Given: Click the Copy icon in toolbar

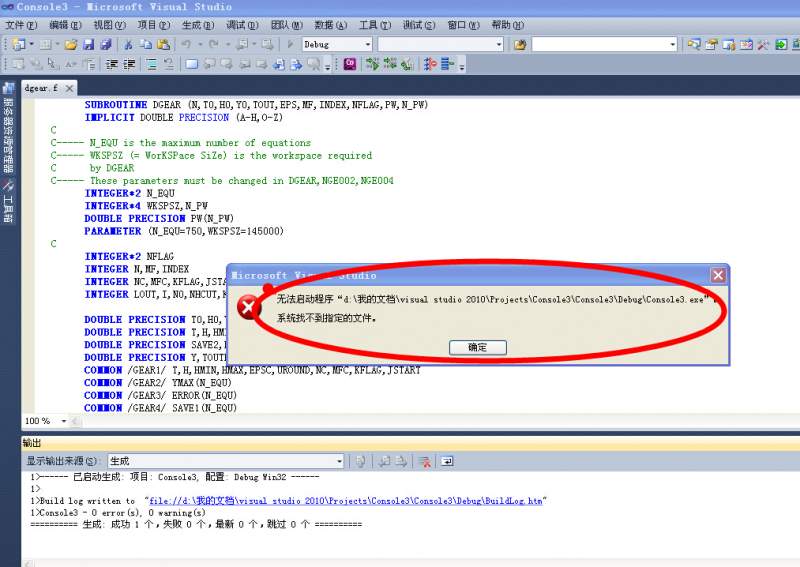Looking at the screenshot, I should (145, 44).
